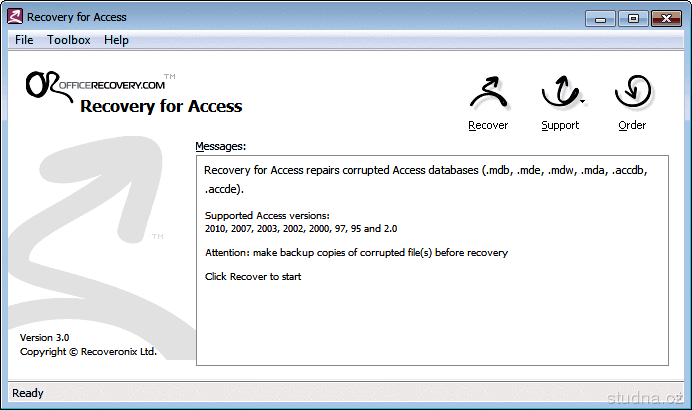Click the Ready status bar text
Screen dimensions: 692x410
pyautogui.click(x=28, y=393)
